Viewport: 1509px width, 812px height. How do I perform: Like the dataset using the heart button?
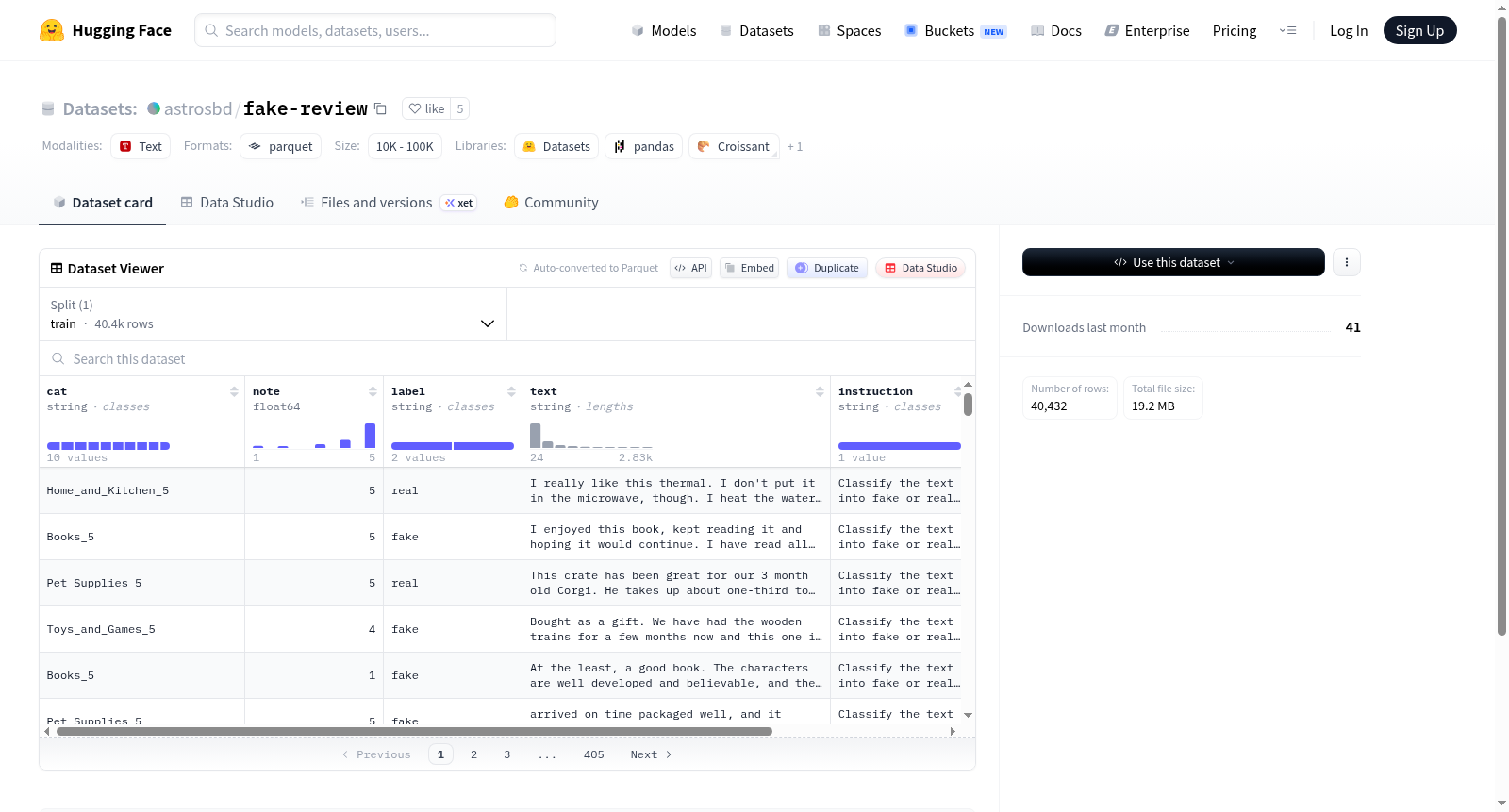[x=426, y=108]
